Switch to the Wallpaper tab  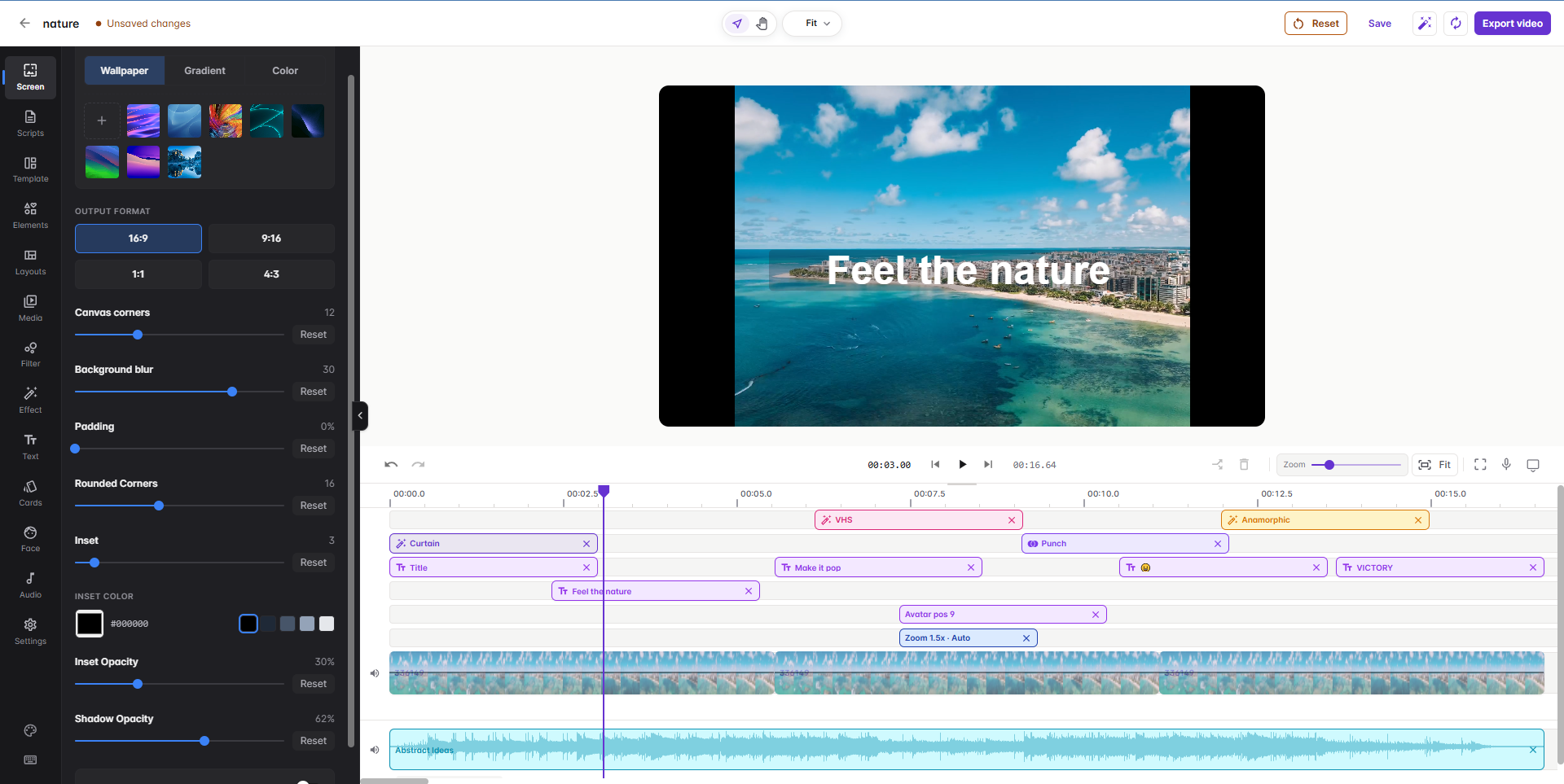124,71
